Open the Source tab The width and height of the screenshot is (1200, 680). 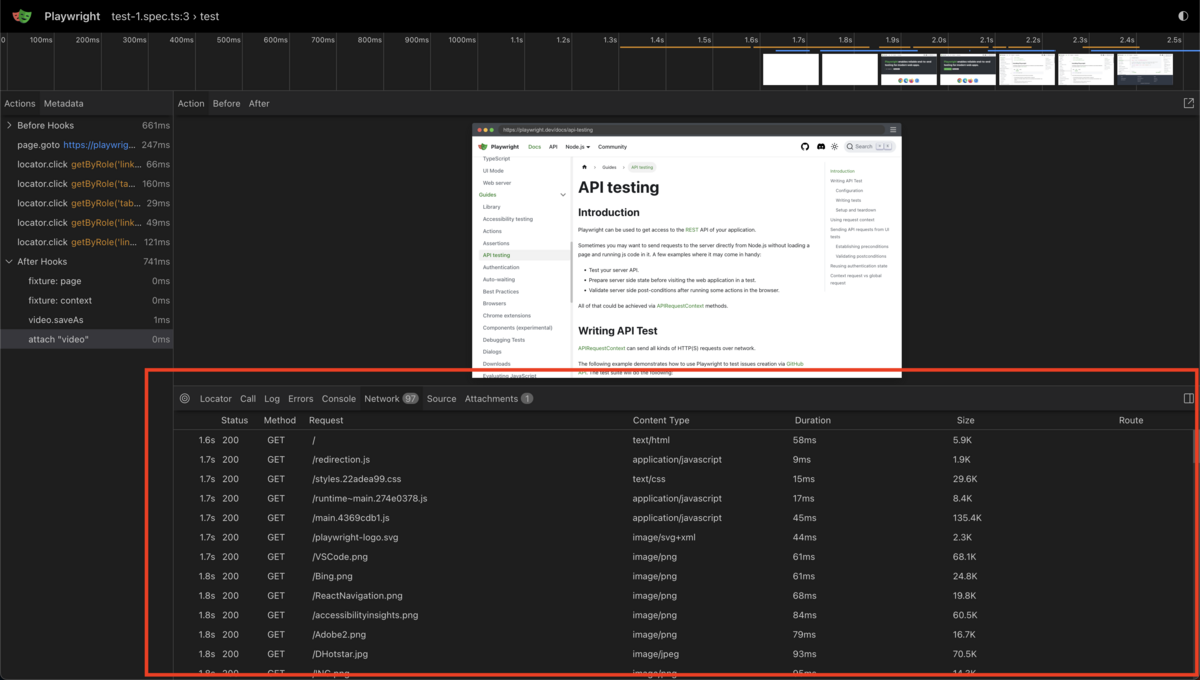[x=441, y=398]
